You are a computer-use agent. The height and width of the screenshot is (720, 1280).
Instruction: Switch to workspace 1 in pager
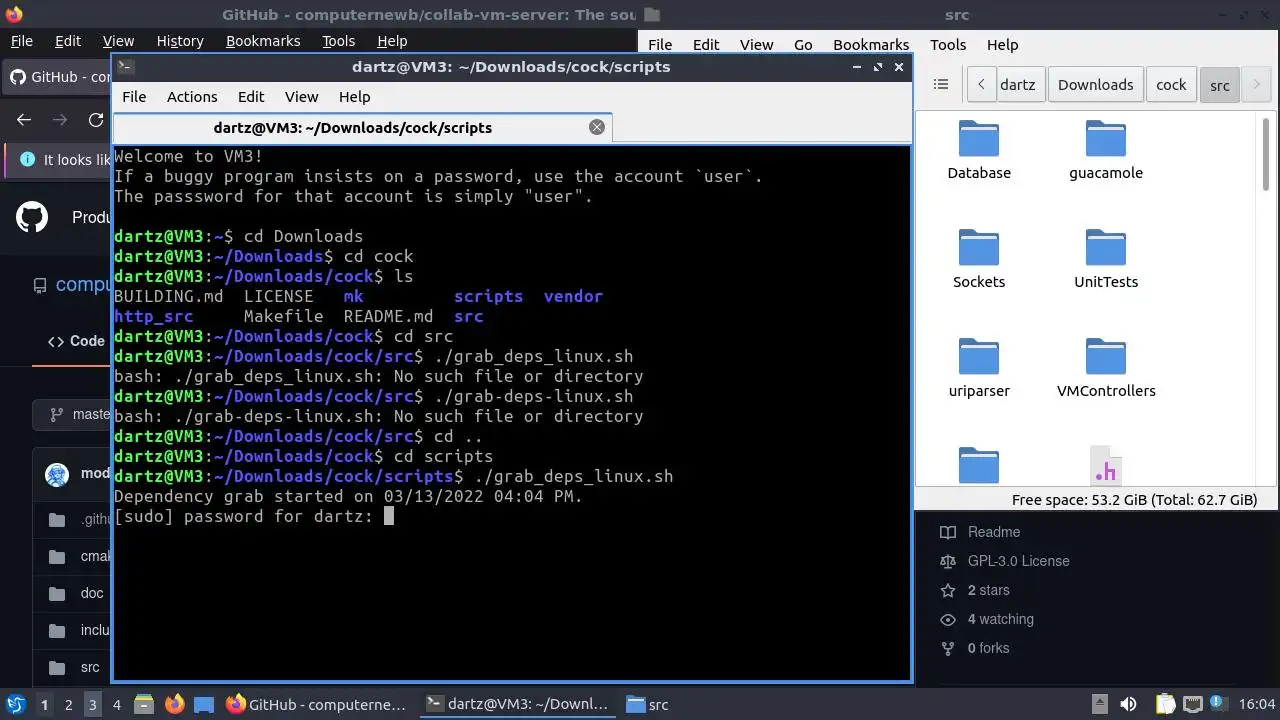pyautogui.click(x=44, y=704)
